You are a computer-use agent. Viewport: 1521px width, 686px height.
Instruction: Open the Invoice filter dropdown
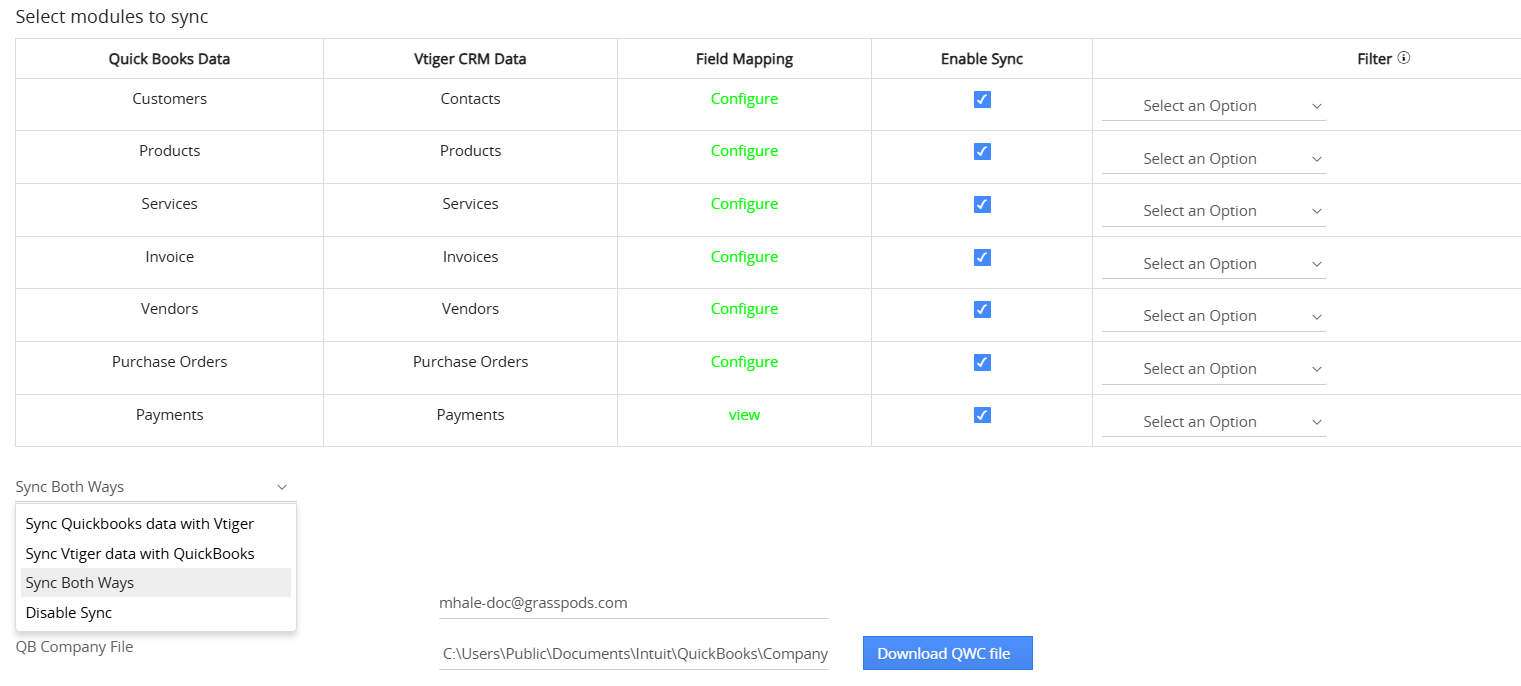coord(1214,264)
